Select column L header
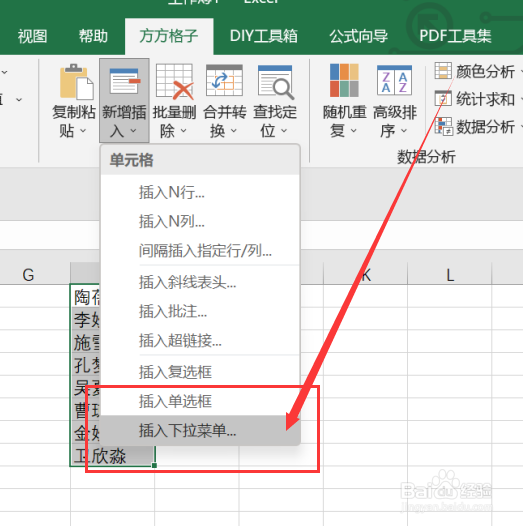Viewport: 523px width, 526px height. pos(450,275)
